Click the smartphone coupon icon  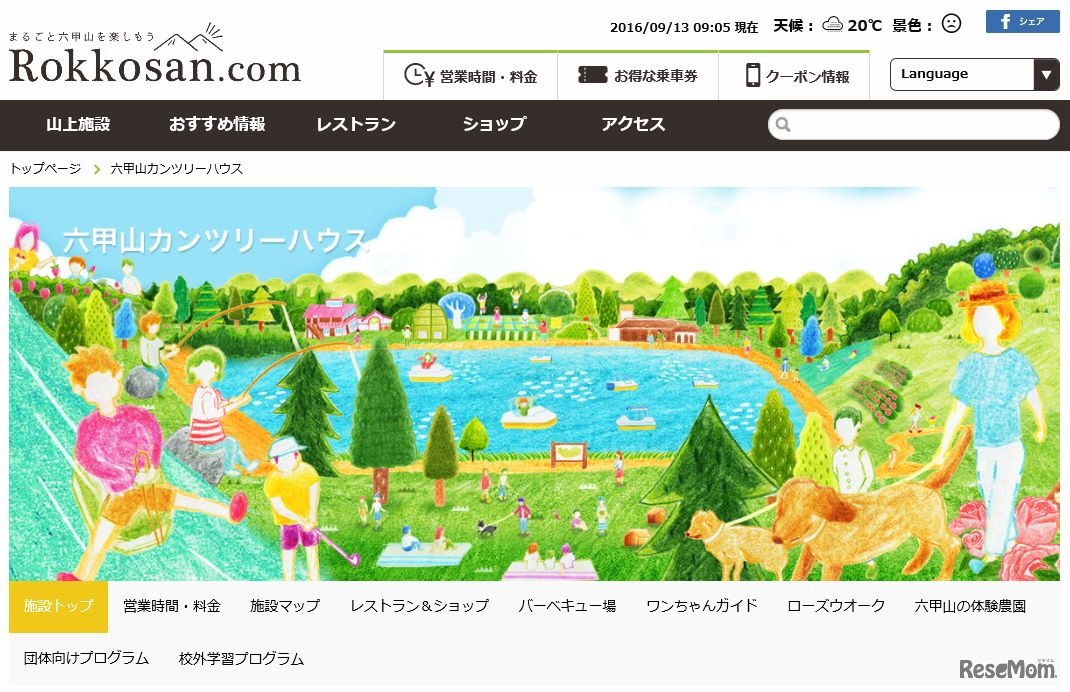click(x=753, y=75)
